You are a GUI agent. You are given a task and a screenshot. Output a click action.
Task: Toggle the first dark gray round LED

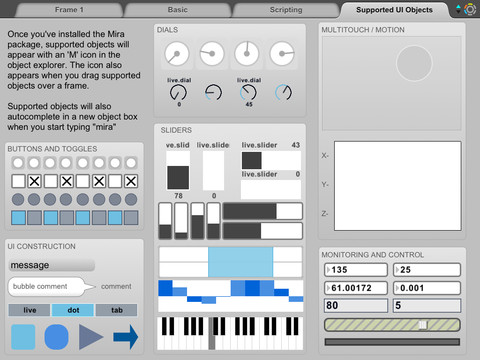point(18,199)
